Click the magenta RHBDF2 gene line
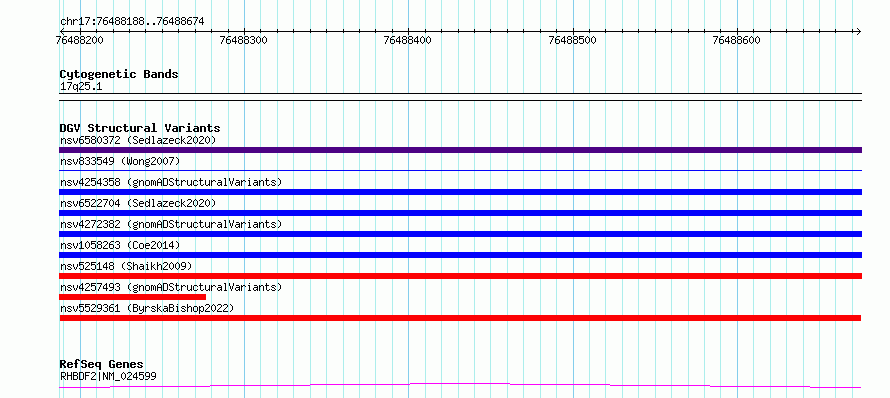Viewport: 890px width, 398px height. click(460, 386)
